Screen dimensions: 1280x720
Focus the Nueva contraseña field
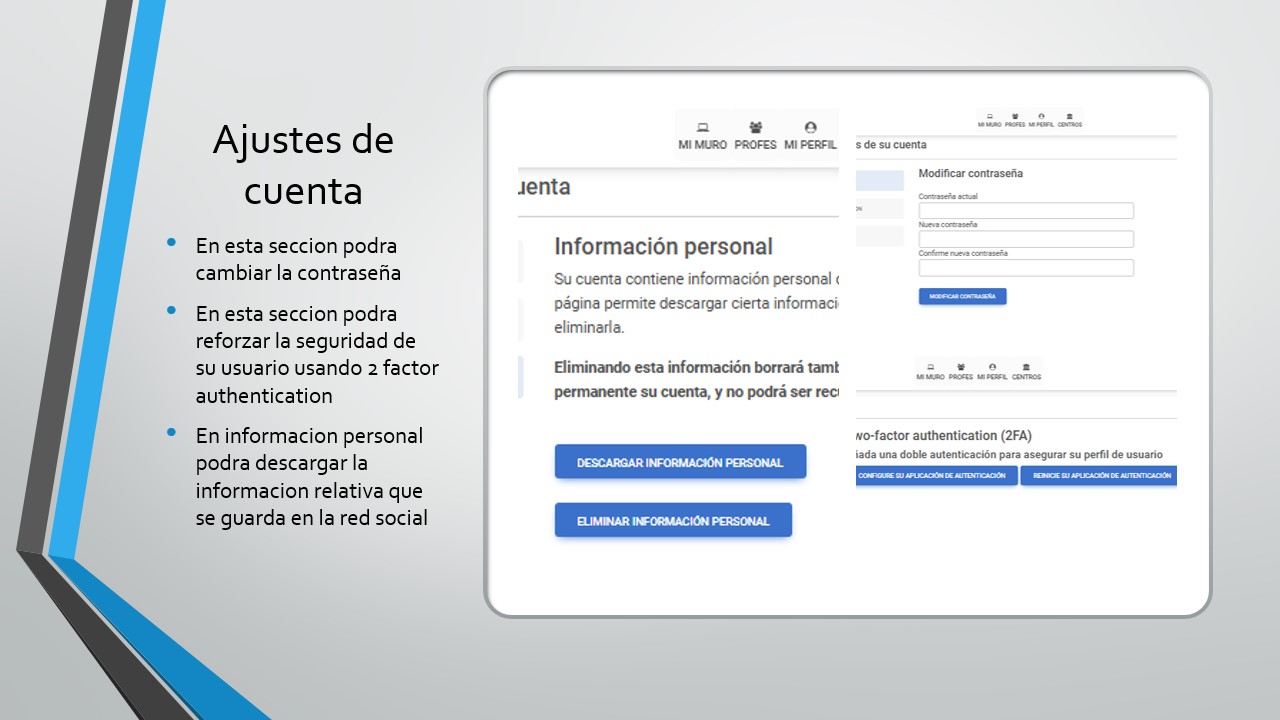click(1026, 239)
